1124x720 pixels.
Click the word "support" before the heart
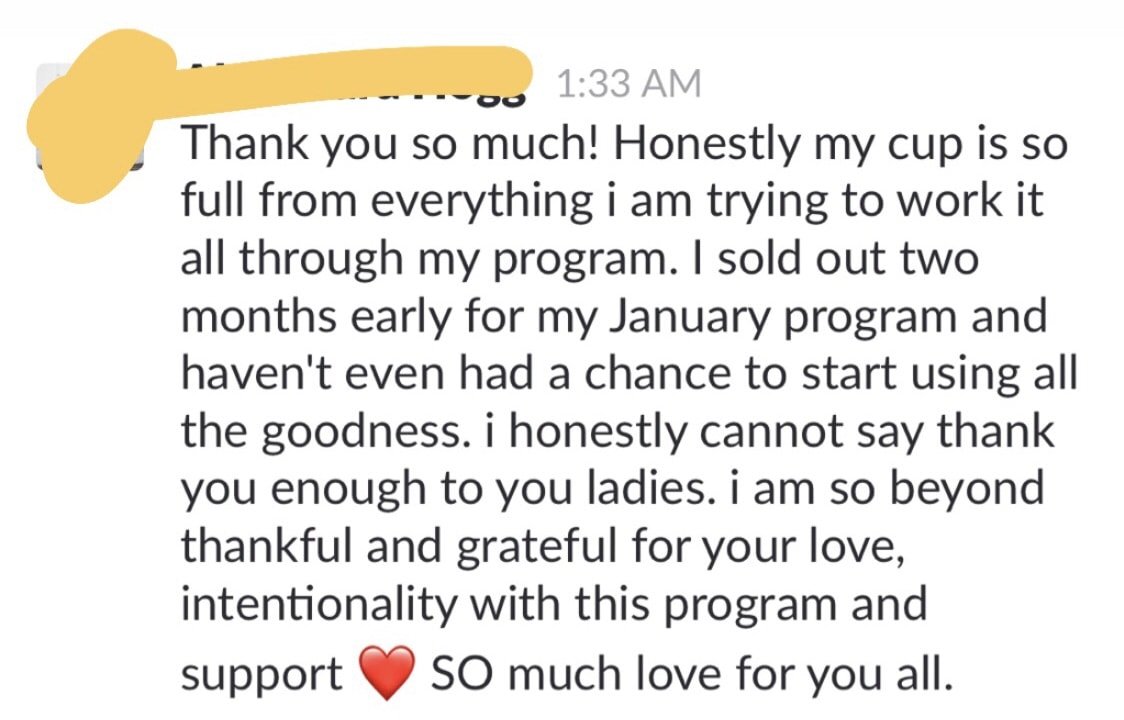coord(262,676)
